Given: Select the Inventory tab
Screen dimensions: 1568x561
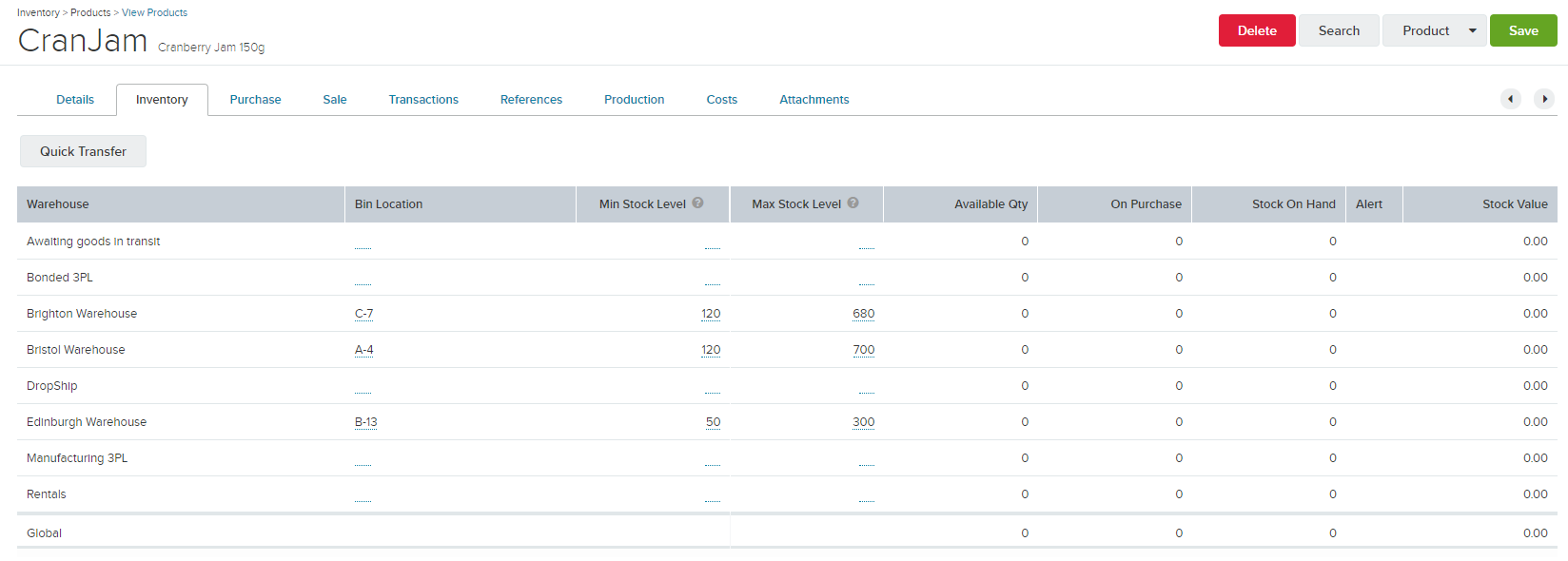Looking at the screenshot, I should 162,100.
